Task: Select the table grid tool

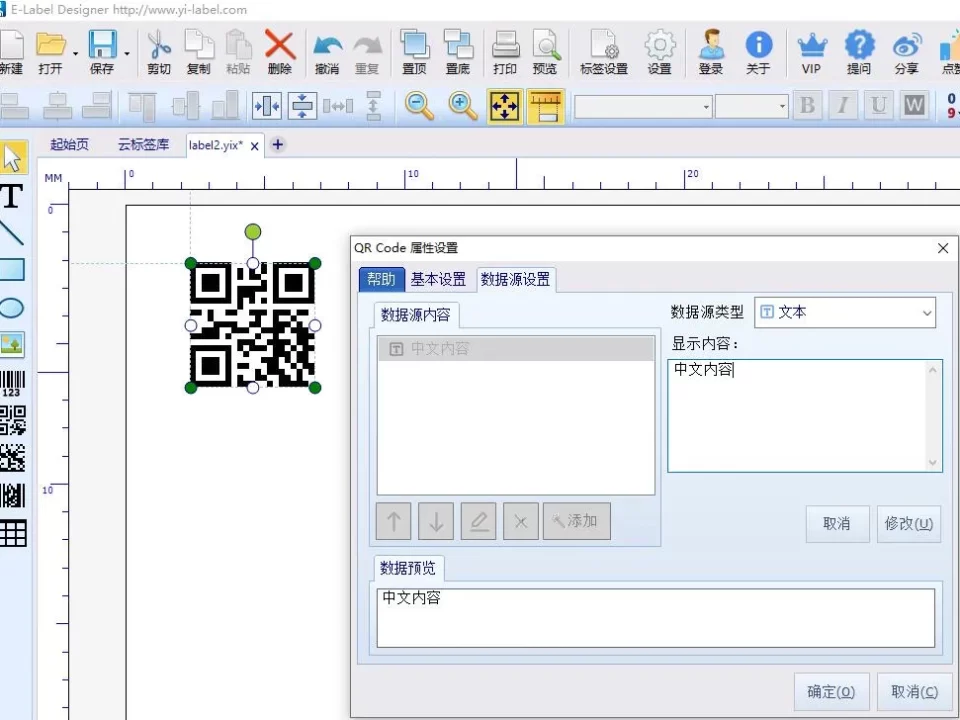Action: pos(13,533)
